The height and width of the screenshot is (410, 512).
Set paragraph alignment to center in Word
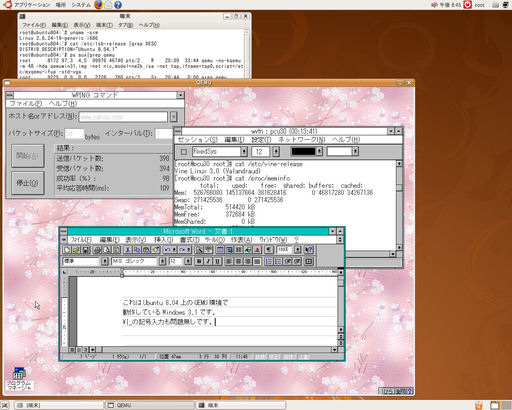tap(238, 262)
